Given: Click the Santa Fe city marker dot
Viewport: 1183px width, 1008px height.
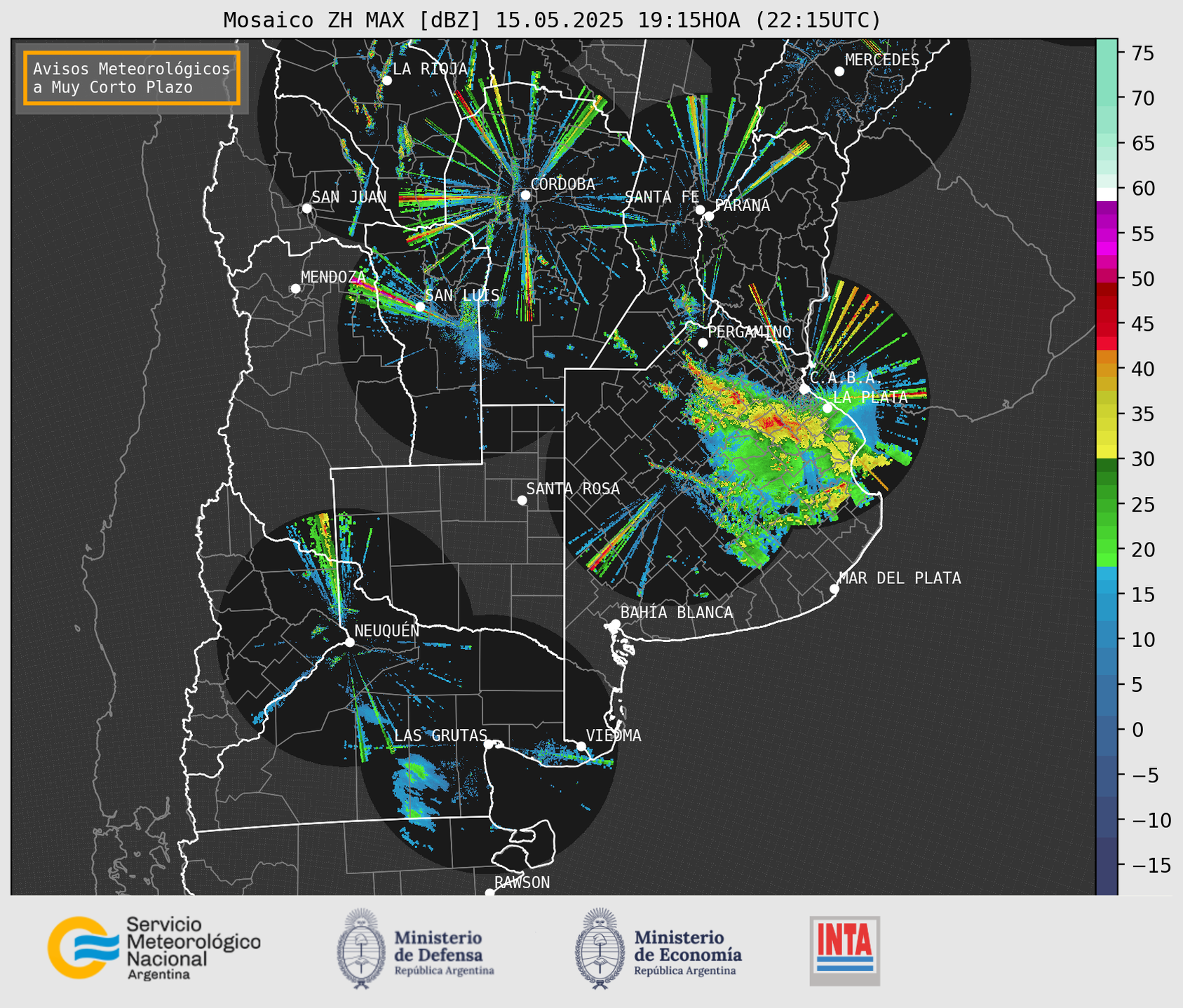Looking at the screenshot, I should [x=700, y=210].
